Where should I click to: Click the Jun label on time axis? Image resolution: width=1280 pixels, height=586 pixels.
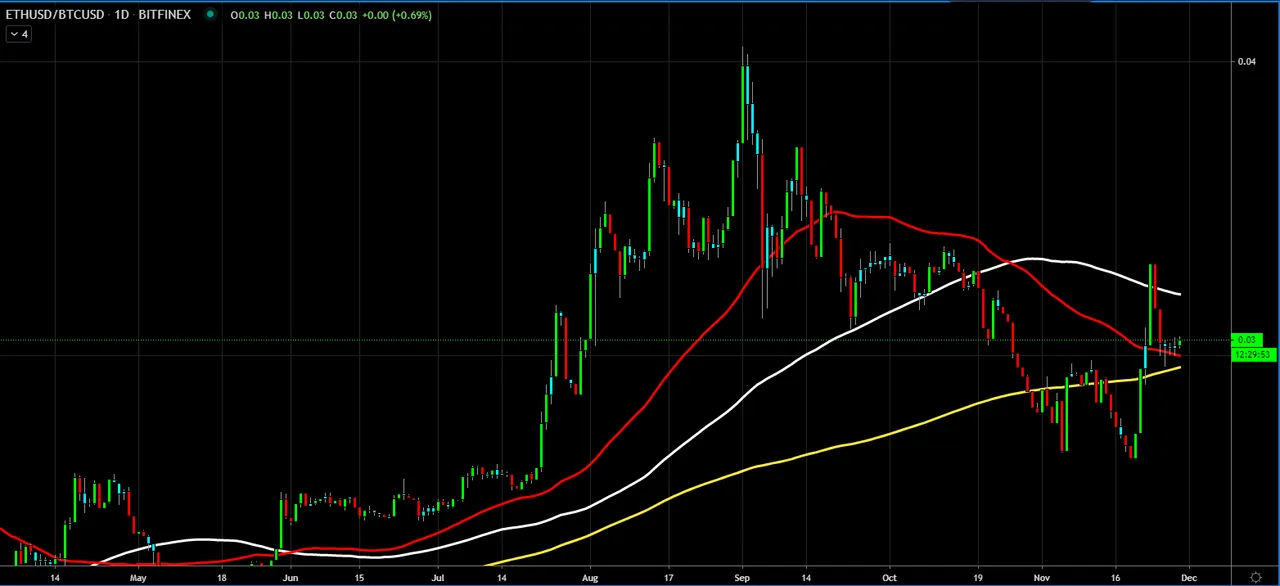[x=289, y=577]
